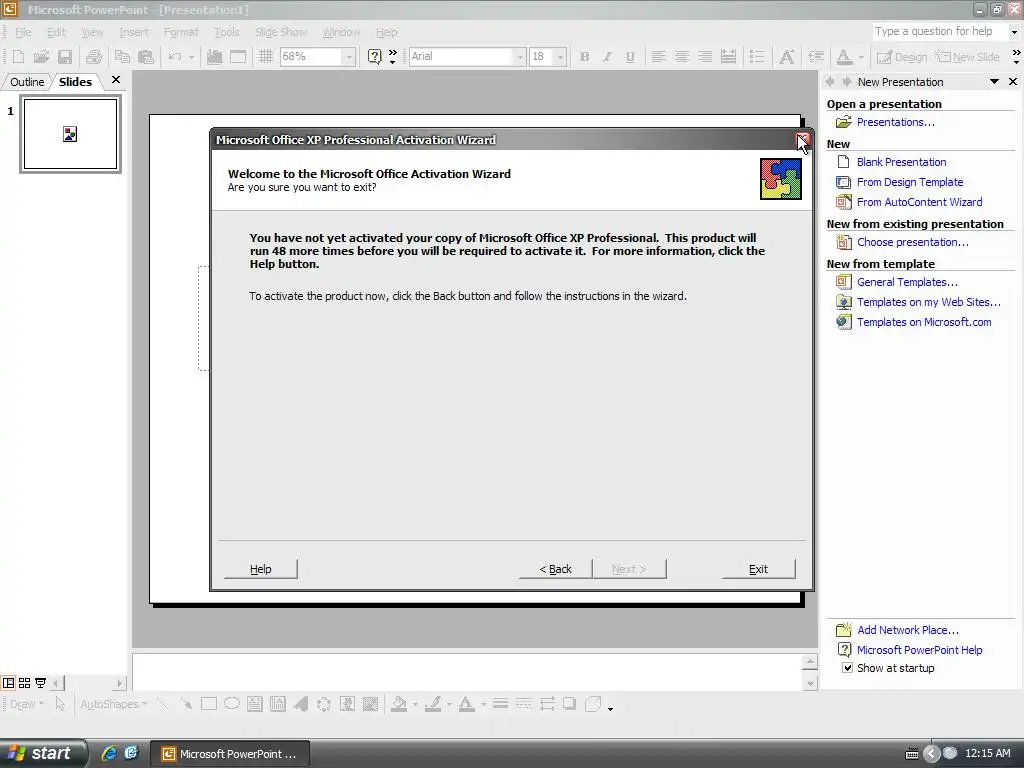Click the Underline formatting icon
1024x768 pixels.
point(630,57)
